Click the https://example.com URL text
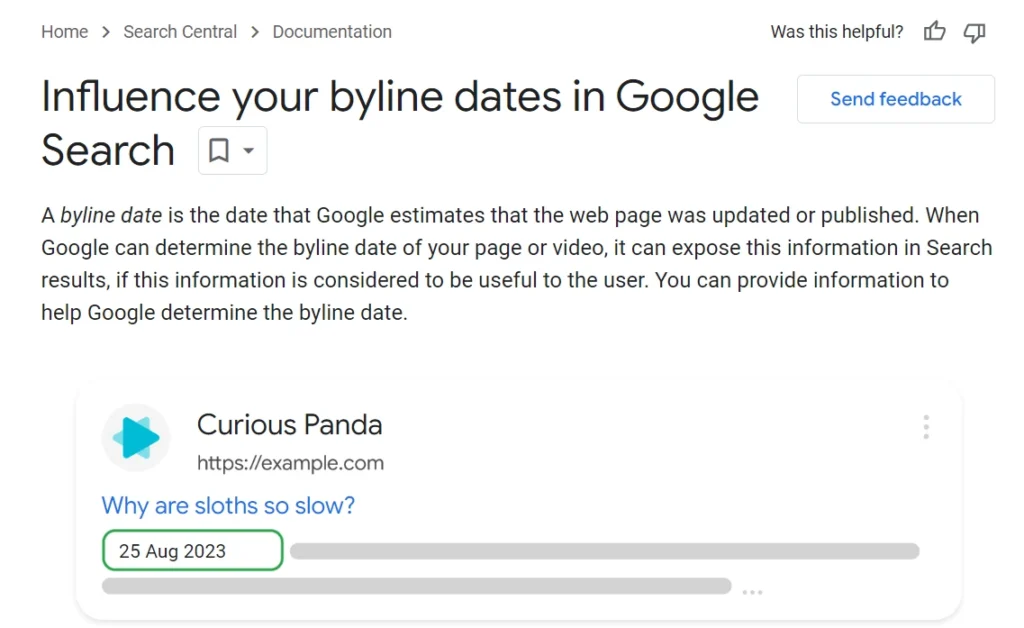 click(291, 463)
